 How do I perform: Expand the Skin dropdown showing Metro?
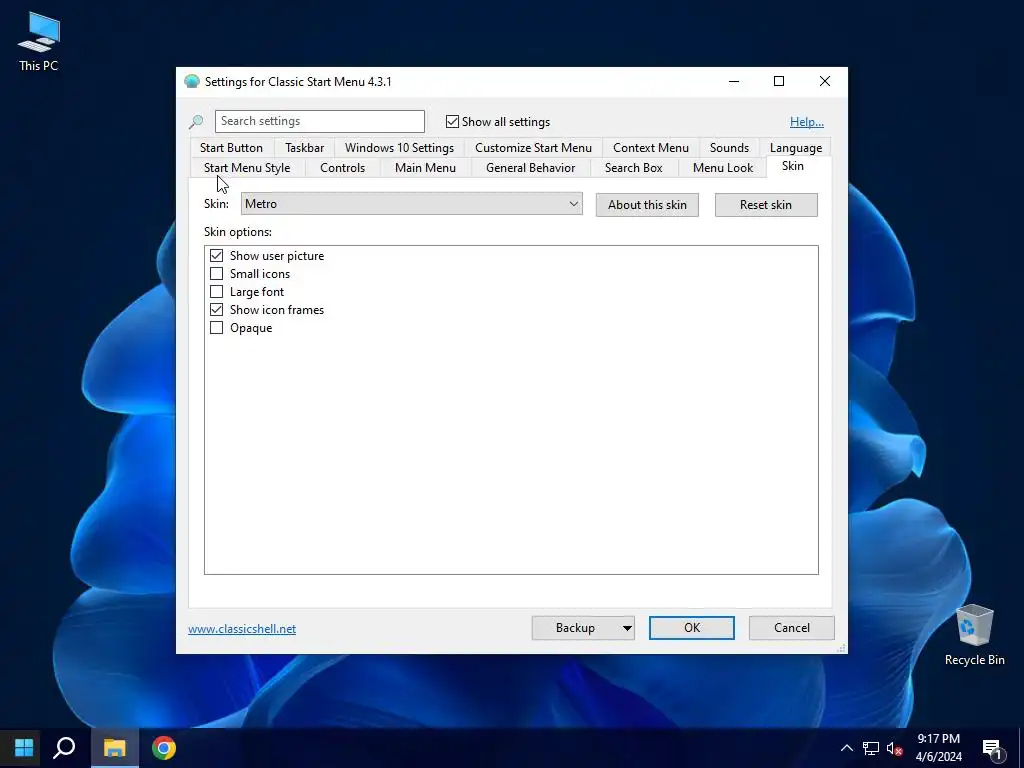pyautogui.click(x=411, y=204)
